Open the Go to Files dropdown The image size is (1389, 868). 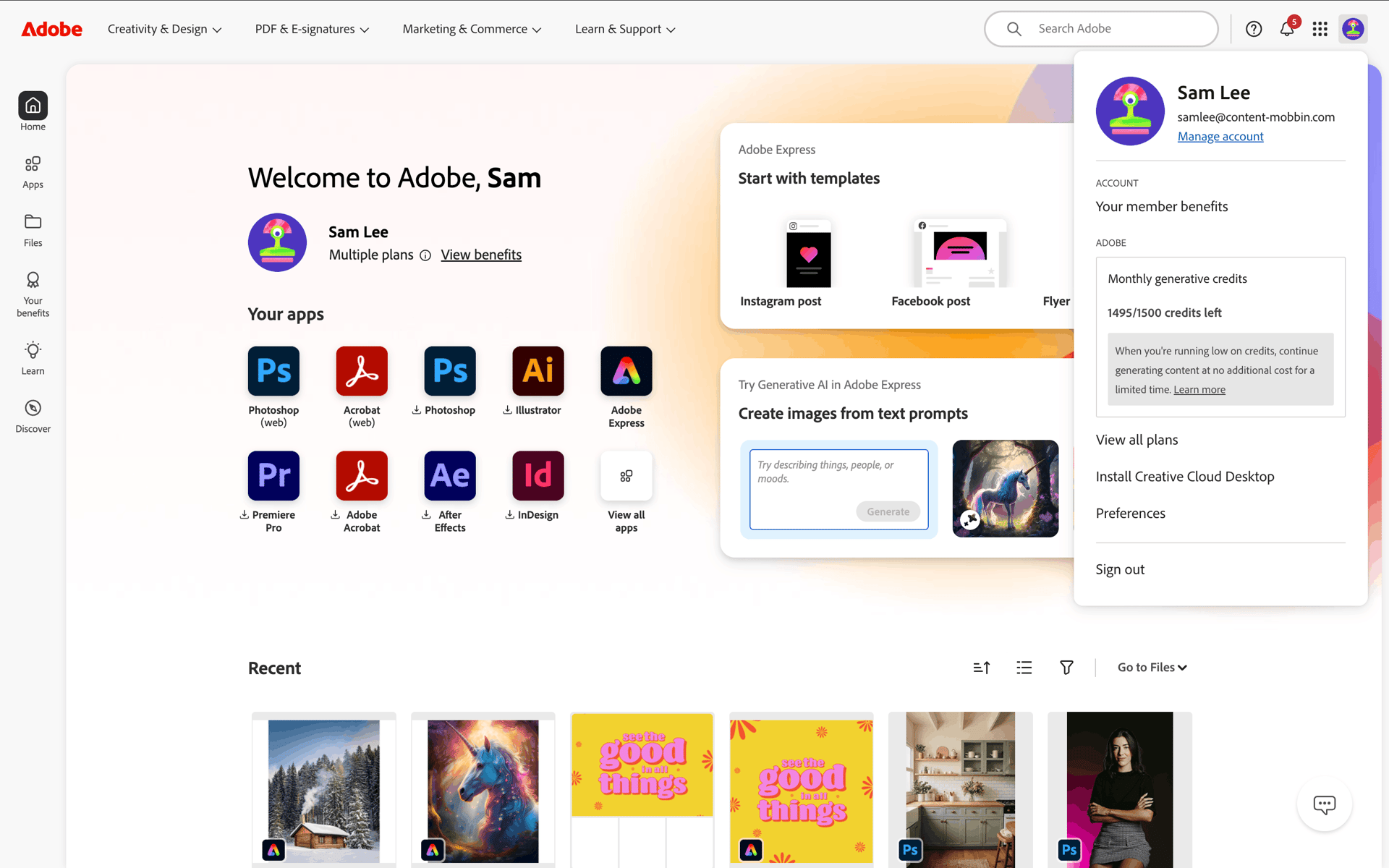tap(1152, 668)
